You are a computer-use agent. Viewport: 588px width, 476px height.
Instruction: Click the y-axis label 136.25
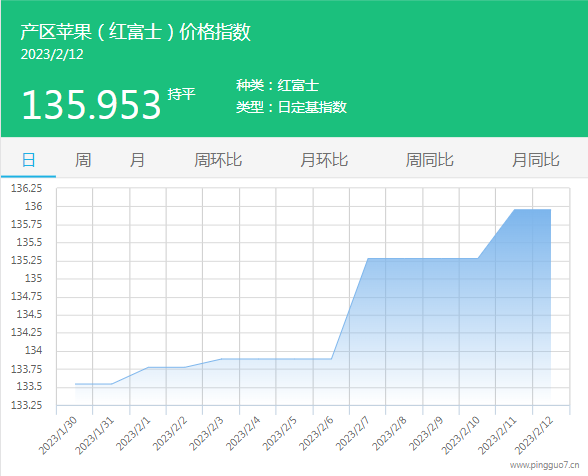pyautogui.click(x=27, y=188)
